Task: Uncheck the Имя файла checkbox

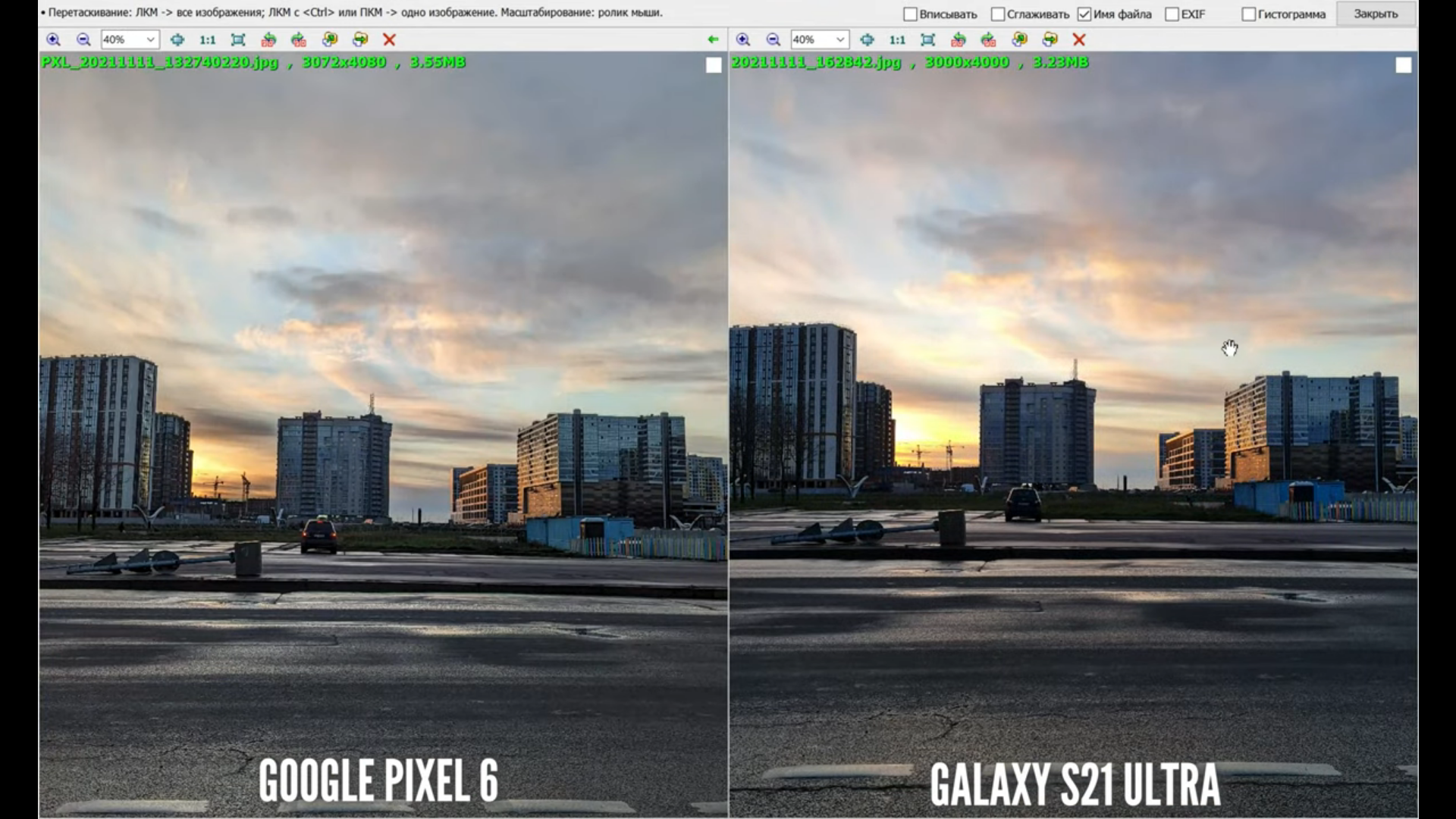Action: 1084,14
